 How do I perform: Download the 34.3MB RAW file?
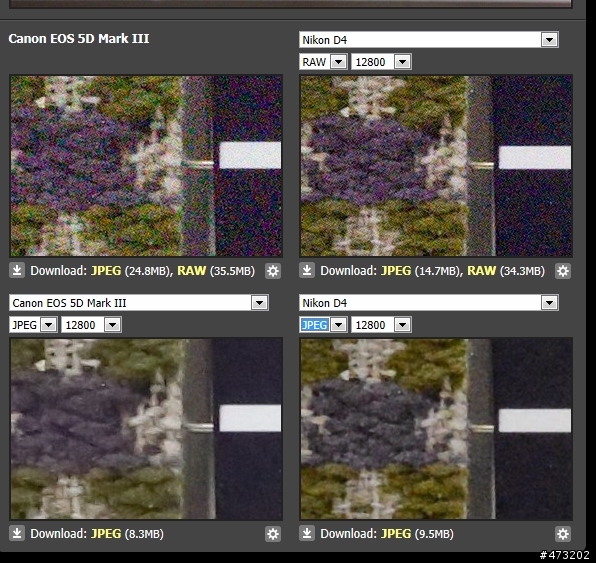(x=481, y=271)
